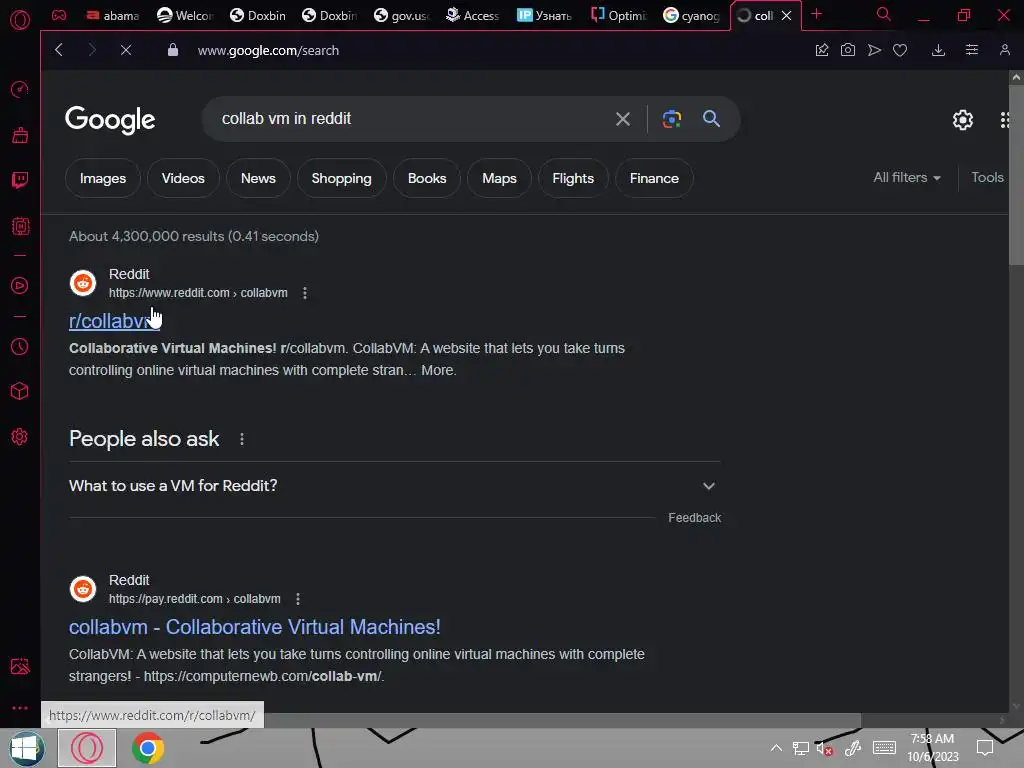Open more options for r/collabvm result
Screen dimensions: 1024x768
[x=305, y=293]
